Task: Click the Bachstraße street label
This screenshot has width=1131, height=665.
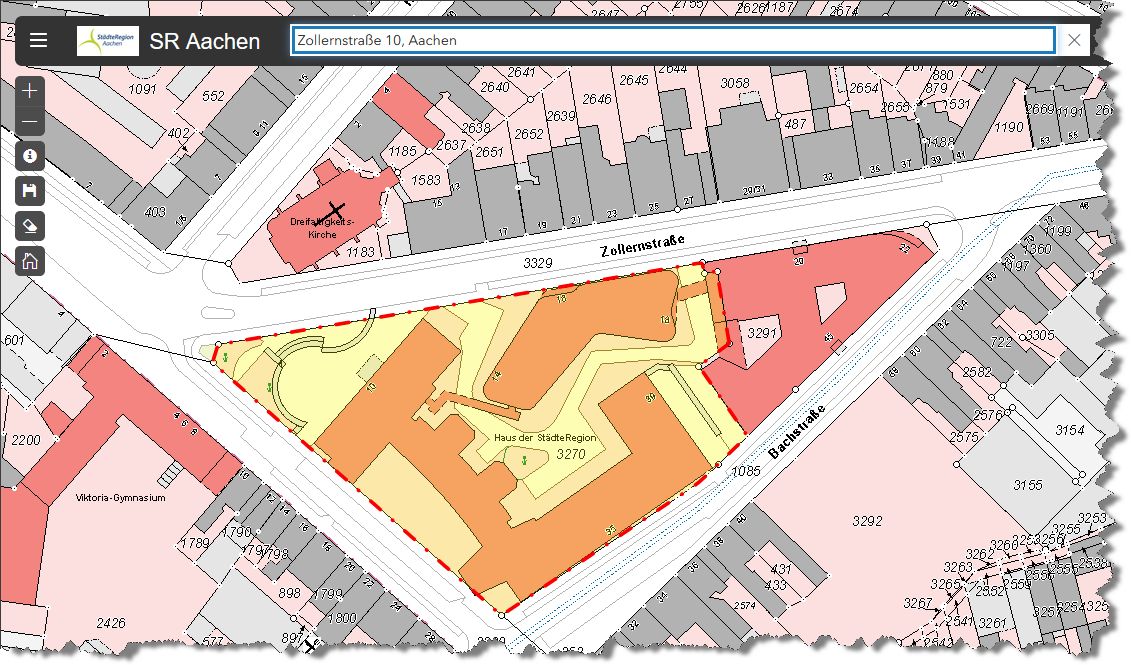Action: coord(796,431)
